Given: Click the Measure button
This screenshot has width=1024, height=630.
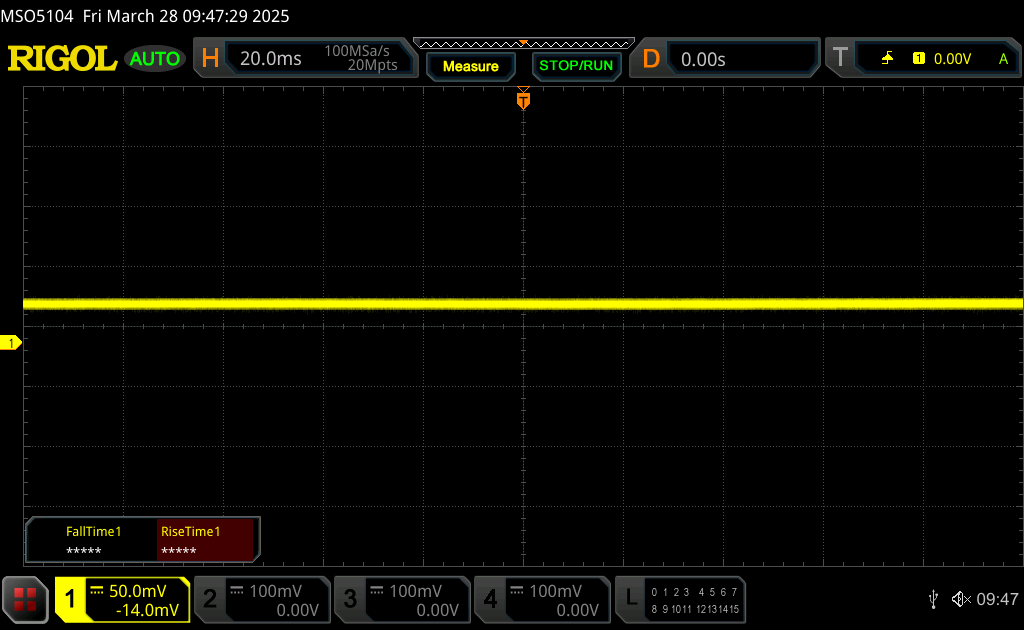Looking at the screenshot, I should click(471, 66).
